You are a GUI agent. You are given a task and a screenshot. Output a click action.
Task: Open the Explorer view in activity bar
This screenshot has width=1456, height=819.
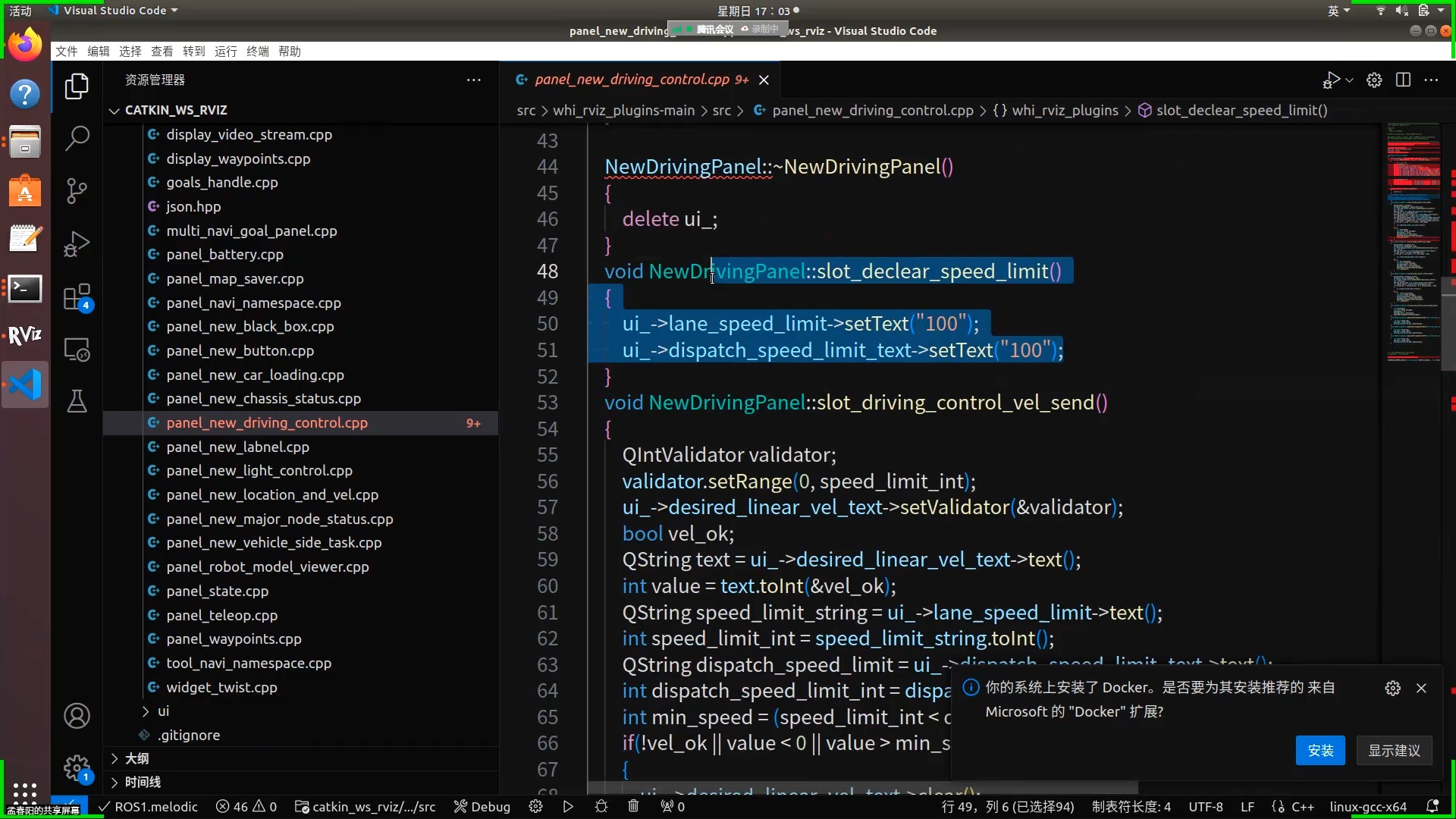click(x=77, y=86)
